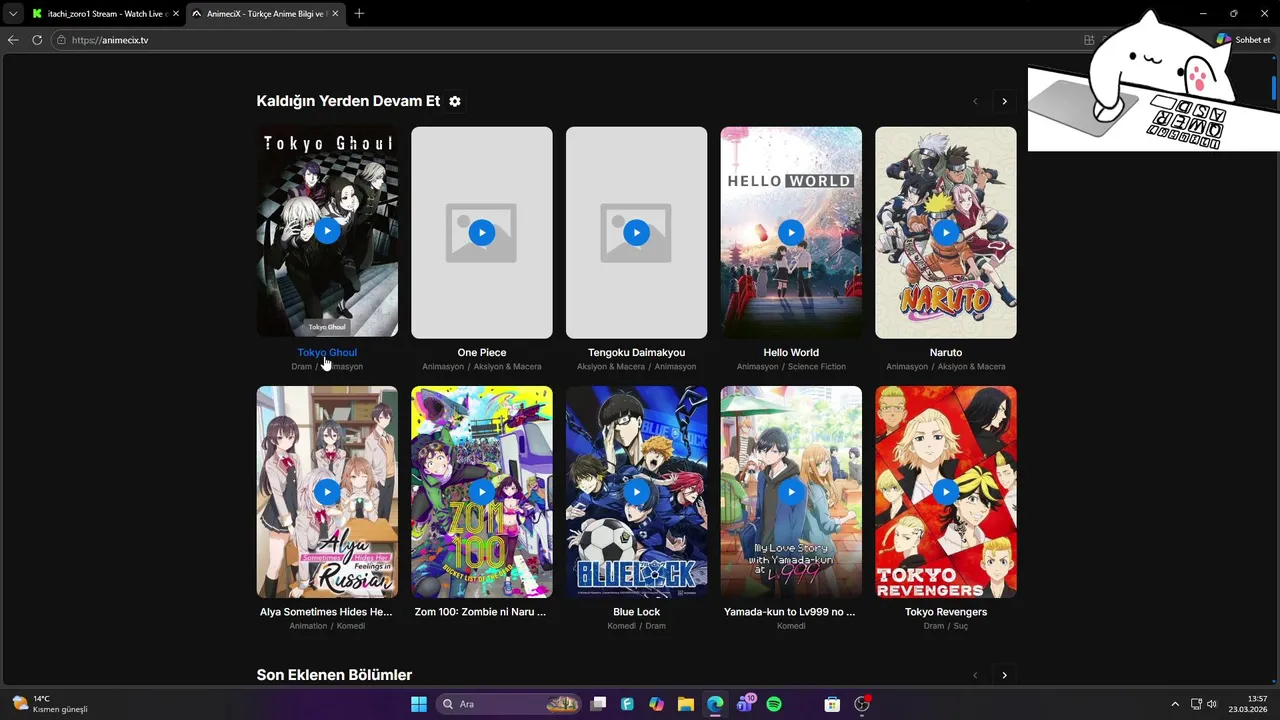1280x720 pixels.
Task: Open the Blue Lock title link
Action: pyautogui.click(x=636, y=611)
